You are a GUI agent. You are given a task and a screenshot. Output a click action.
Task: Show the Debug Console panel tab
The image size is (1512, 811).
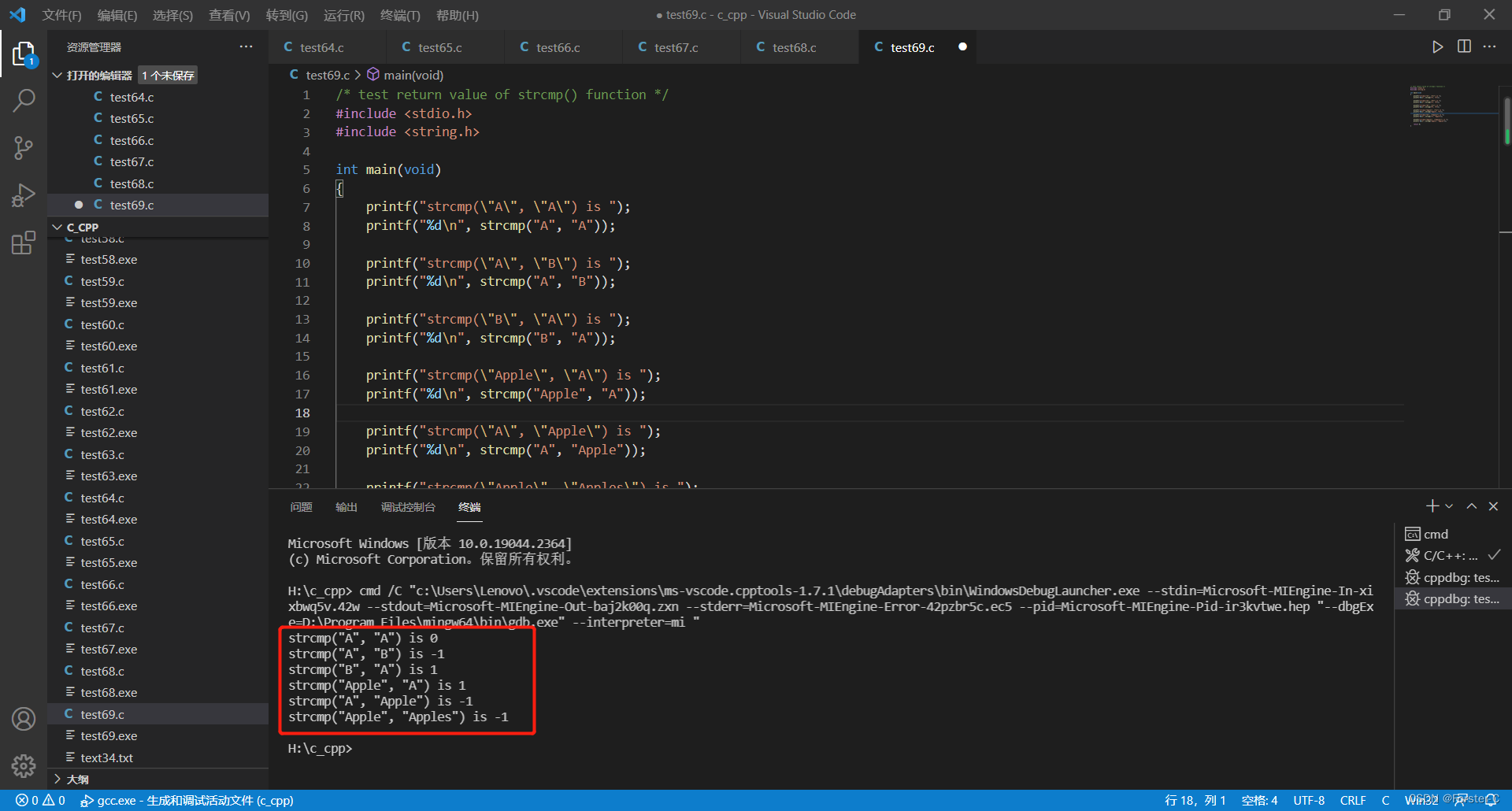408,507
